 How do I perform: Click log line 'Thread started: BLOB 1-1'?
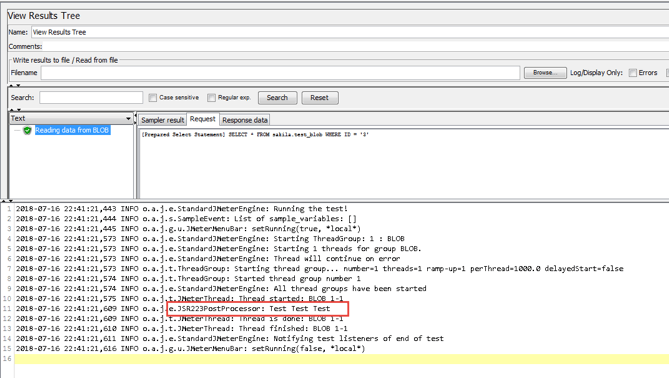(180, 298)
